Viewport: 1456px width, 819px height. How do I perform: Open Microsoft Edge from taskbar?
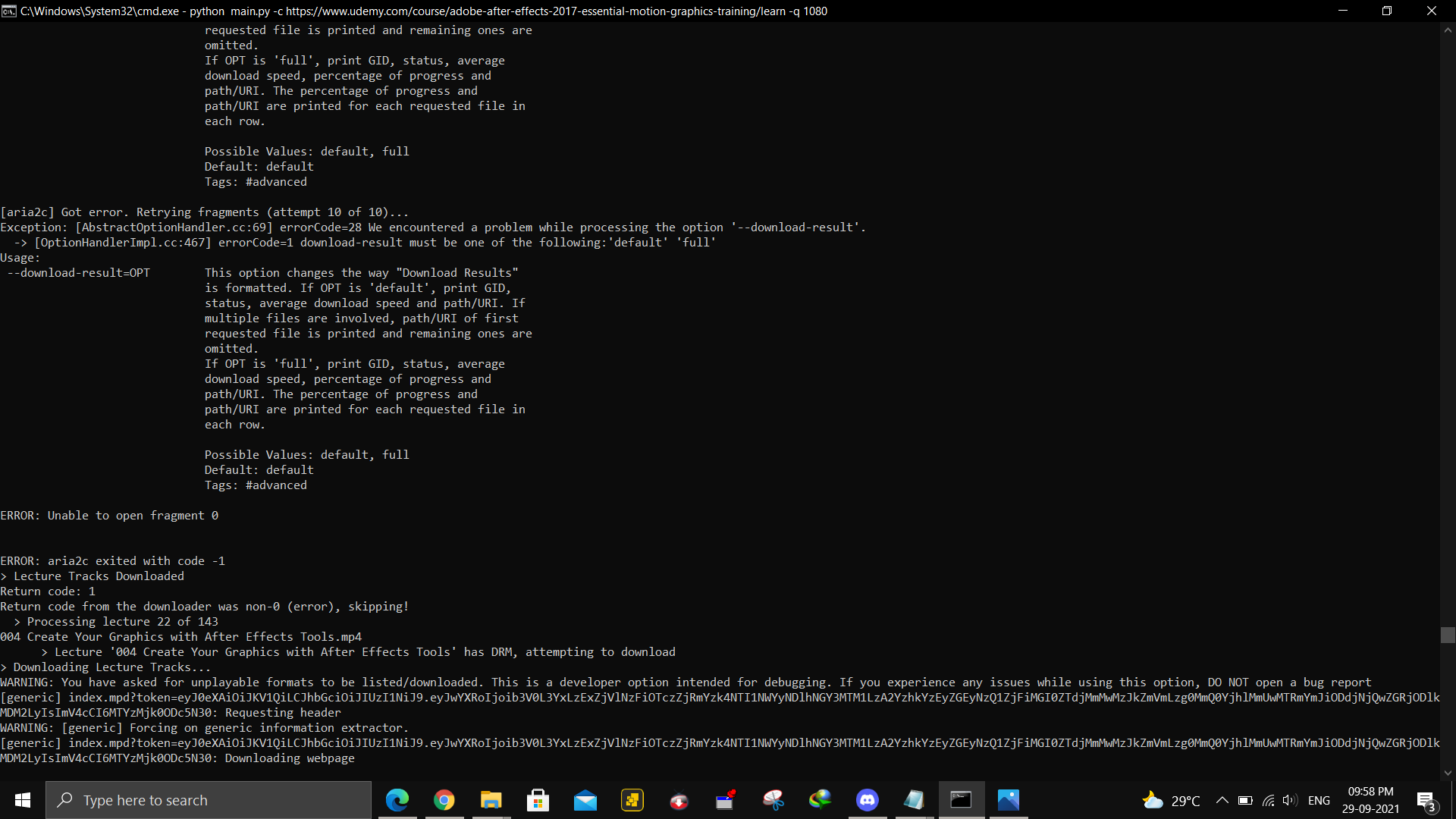click(x=397, y=800)
